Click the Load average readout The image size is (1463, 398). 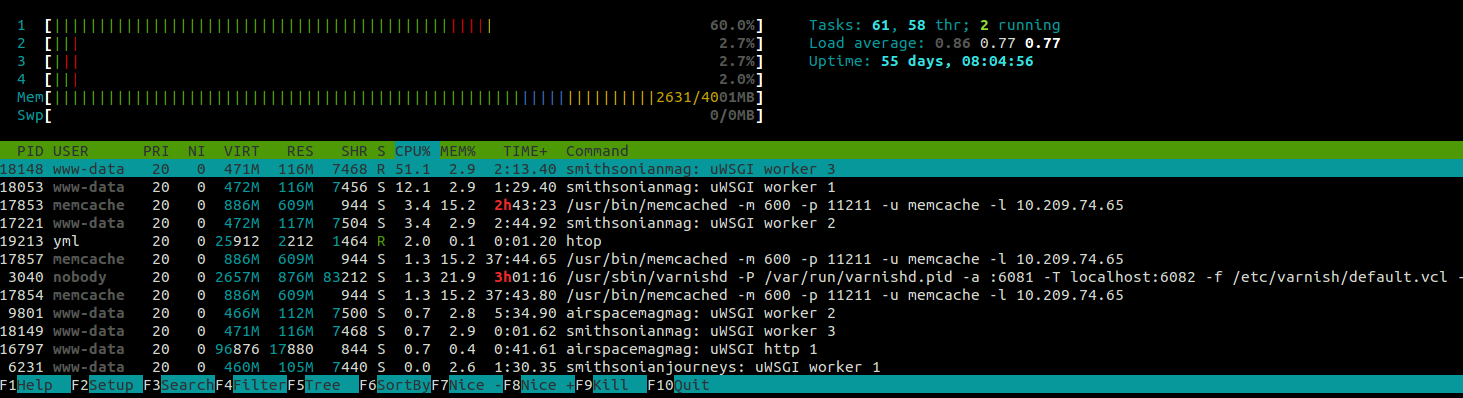tap(934, 43)
